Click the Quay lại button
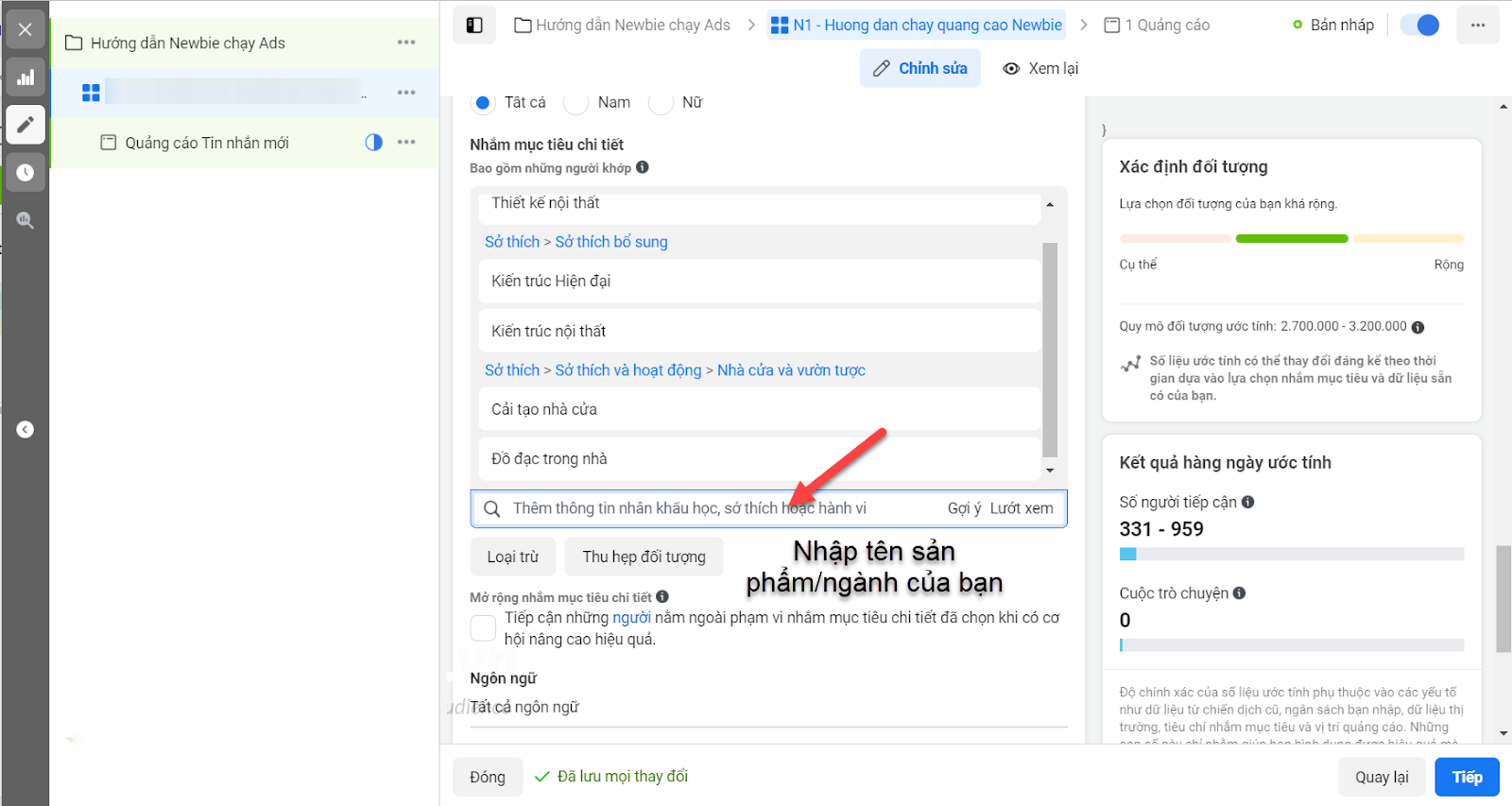The width and height of the screenshot is (1512, 806). (x=1382, y=778)
